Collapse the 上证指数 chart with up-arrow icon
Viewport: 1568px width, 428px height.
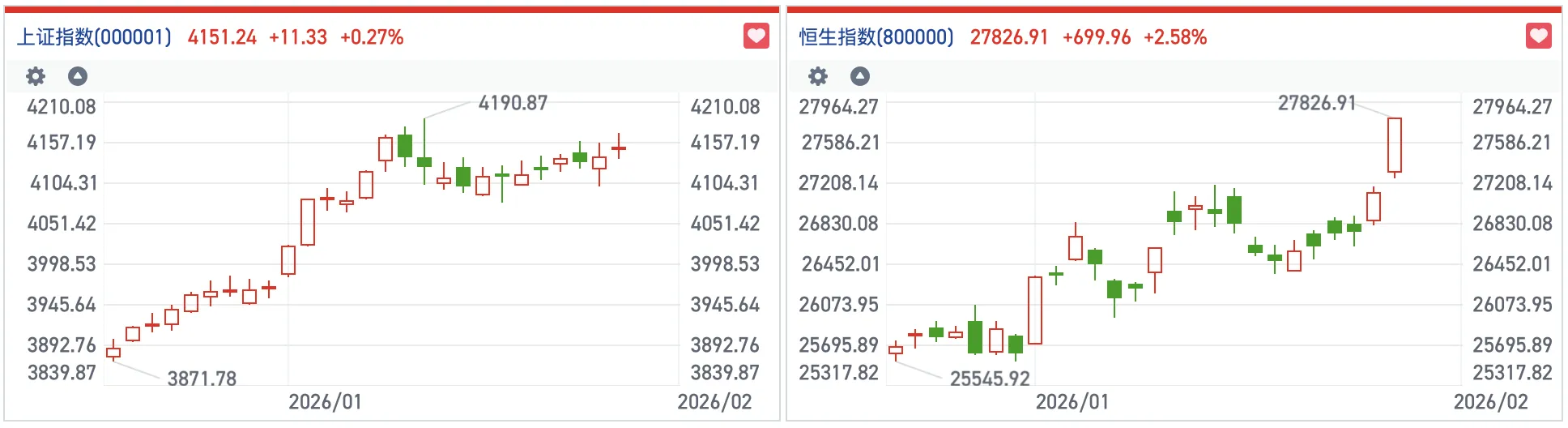78,76
